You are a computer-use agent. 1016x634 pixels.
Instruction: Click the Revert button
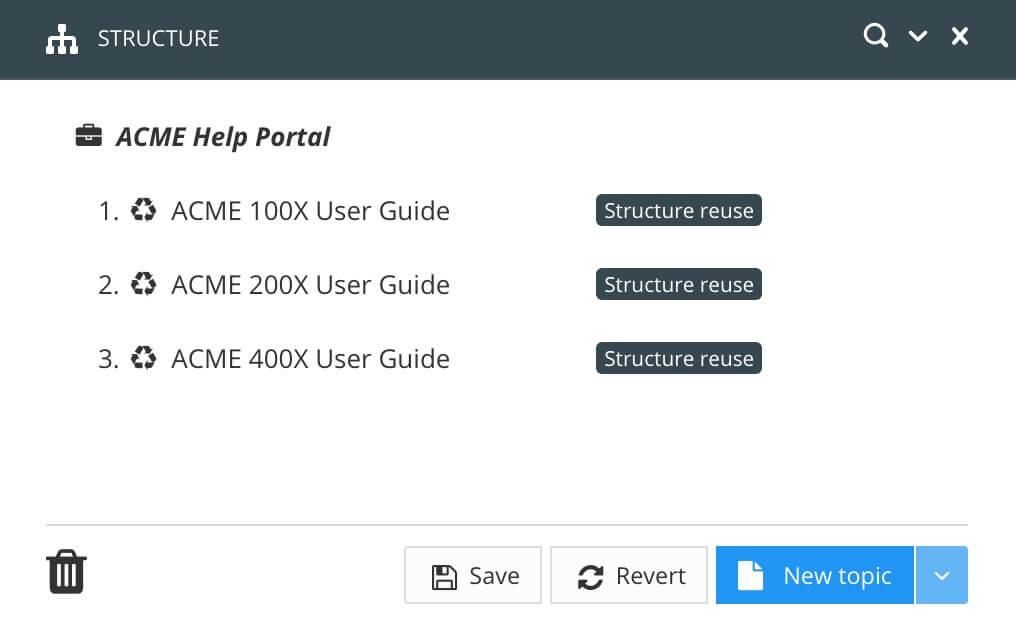pos(628,575)
